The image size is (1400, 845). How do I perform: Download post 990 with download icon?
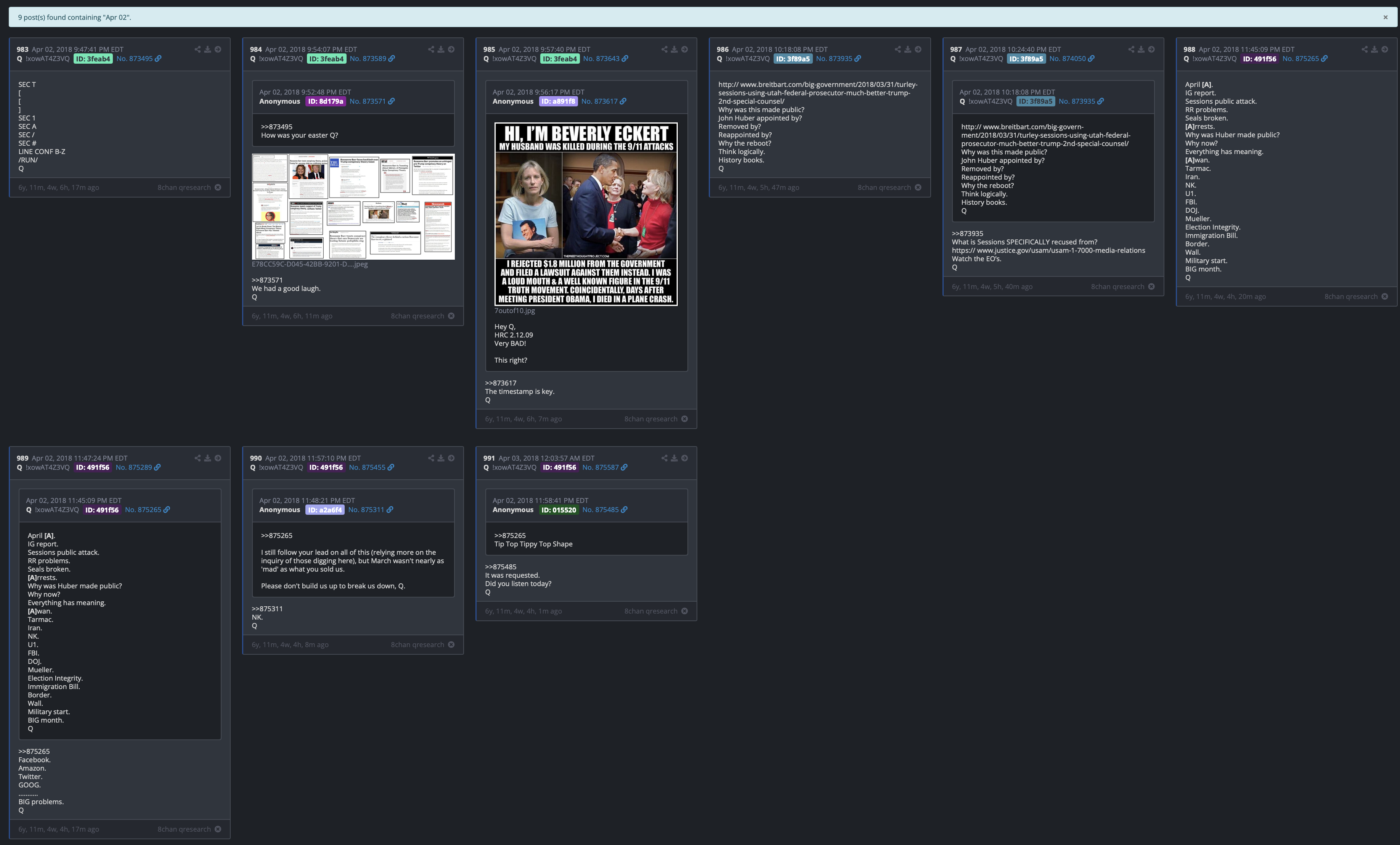[441, 458]
